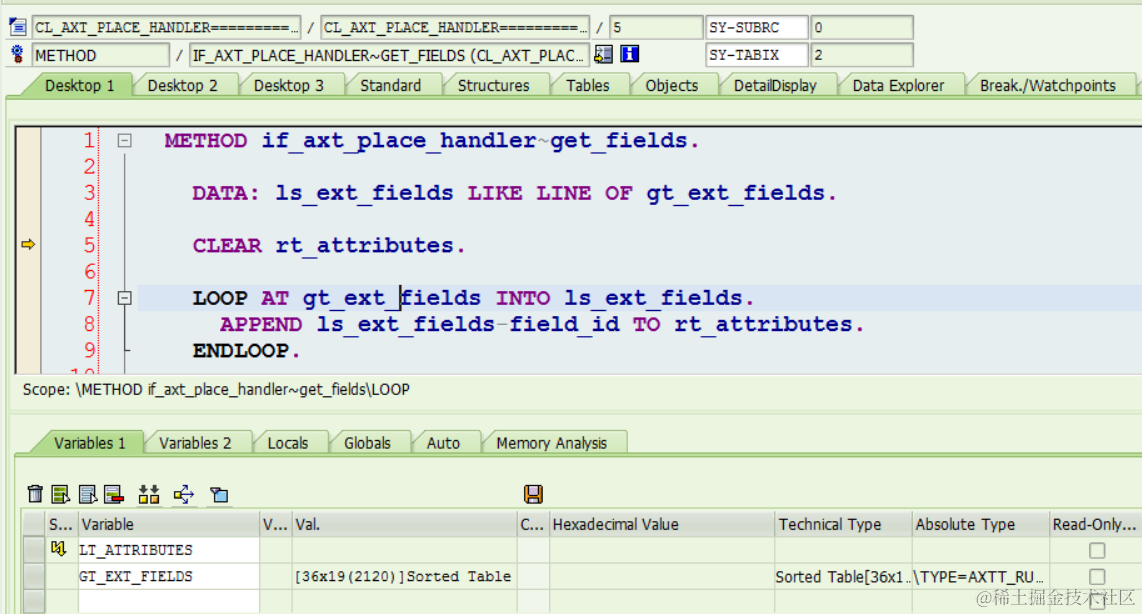Click the 'Sorted Table[36x1..' technical type cell
Screen dimensions: 1142x614
coord(843,576)
